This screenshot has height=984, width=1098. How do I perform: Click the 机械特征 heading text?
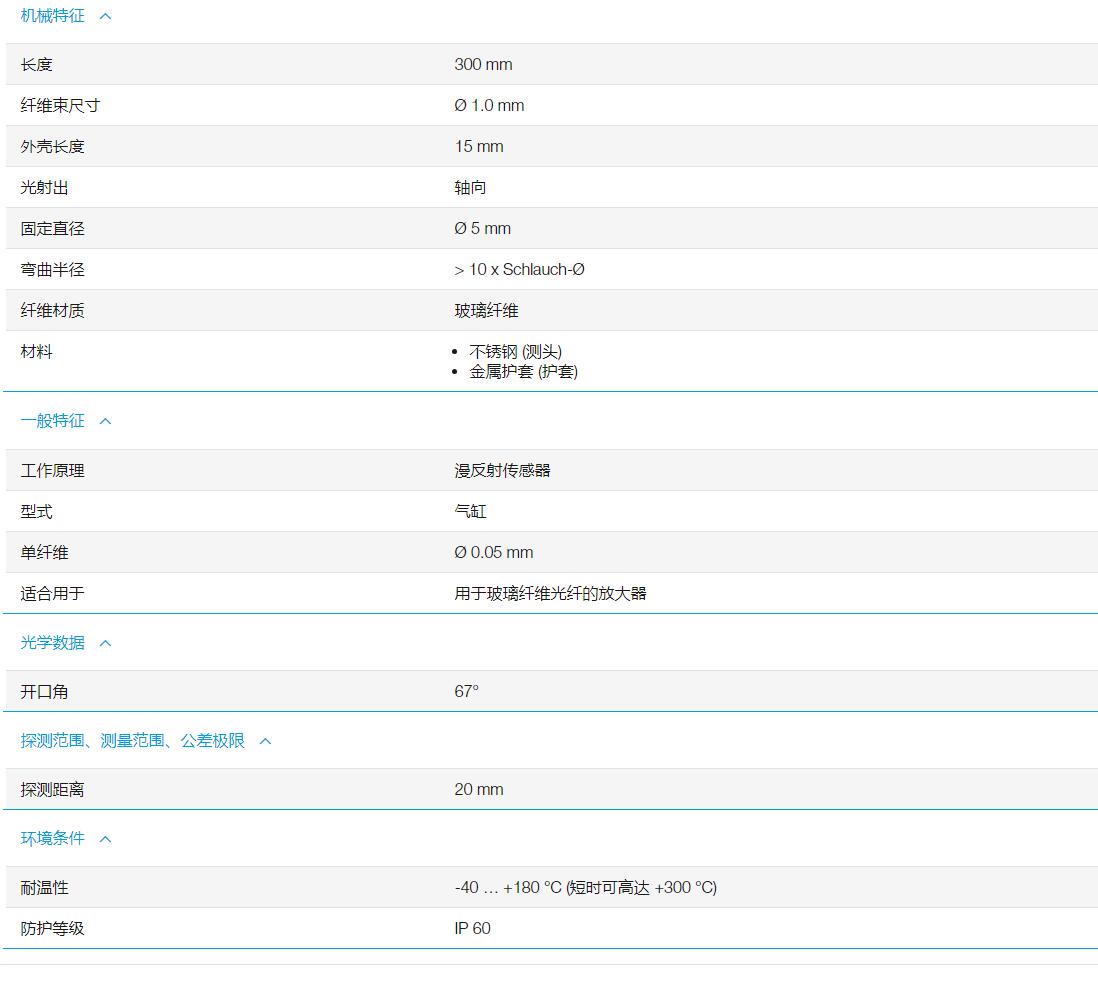pos(52,16)
